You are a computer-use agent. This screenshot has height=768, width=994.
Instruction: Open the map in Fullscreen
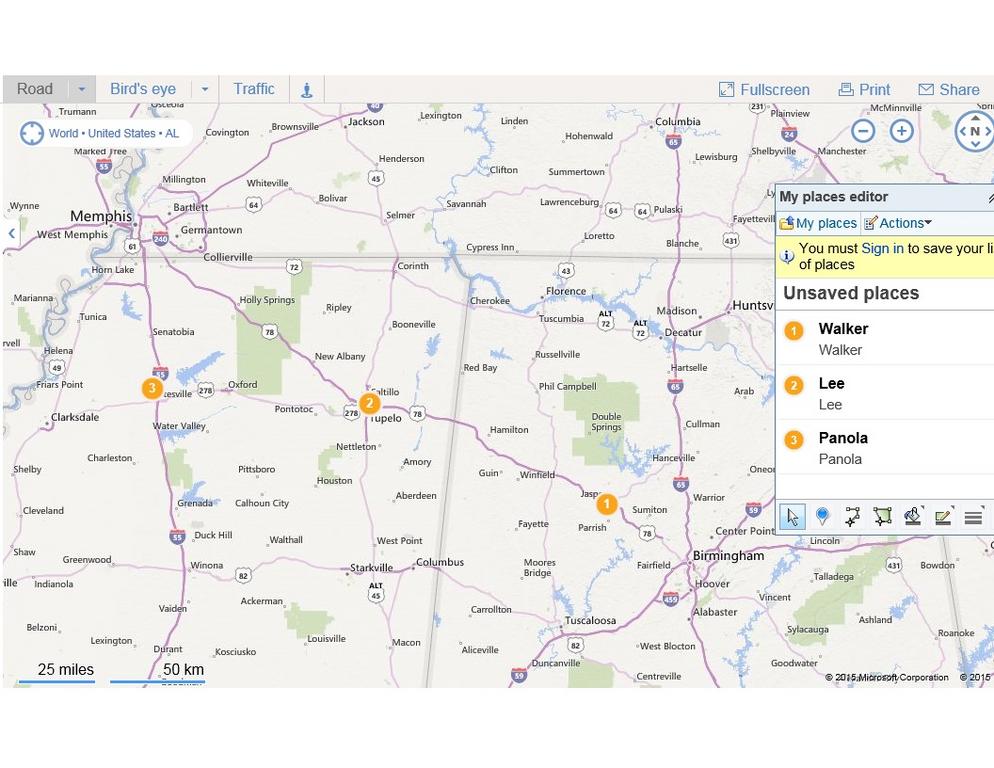[764, 90]
